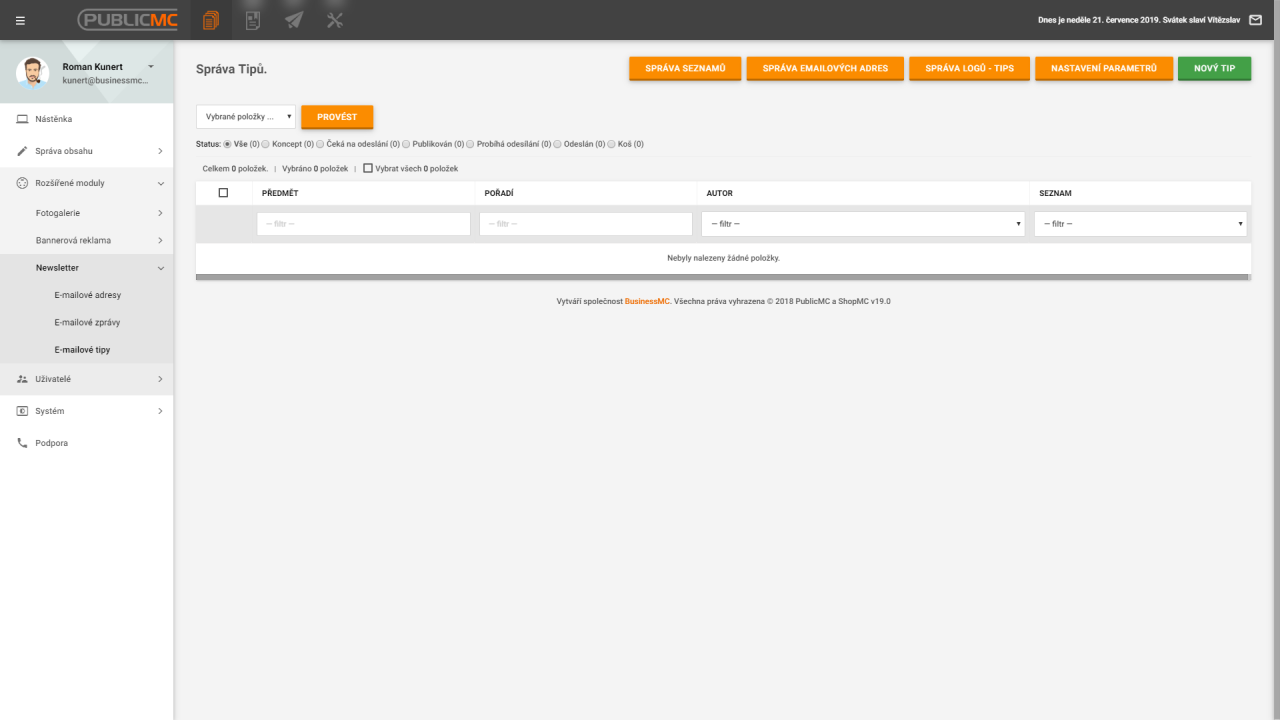The image size is (1280, 720).
Task: Create a Nový tip
Action: click(x=1215, y=68)
